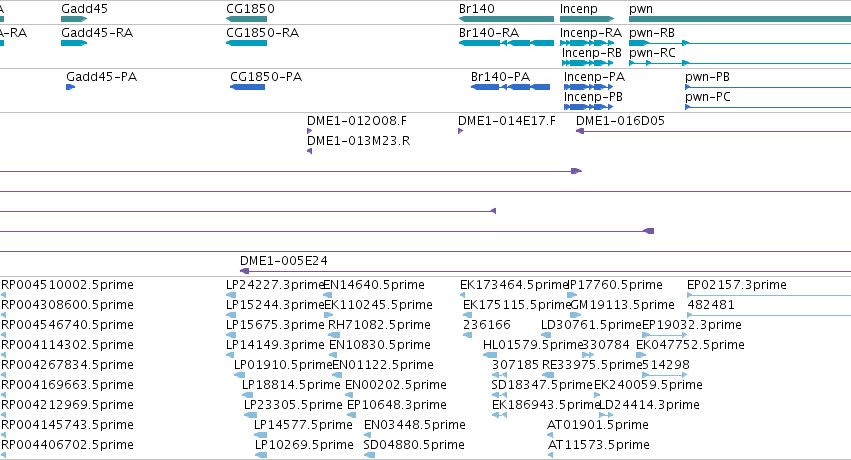Select the EN14640.5prime EST label
This screenshot has width=851, height=460.
pyautogui.click(x=374, y=285)
